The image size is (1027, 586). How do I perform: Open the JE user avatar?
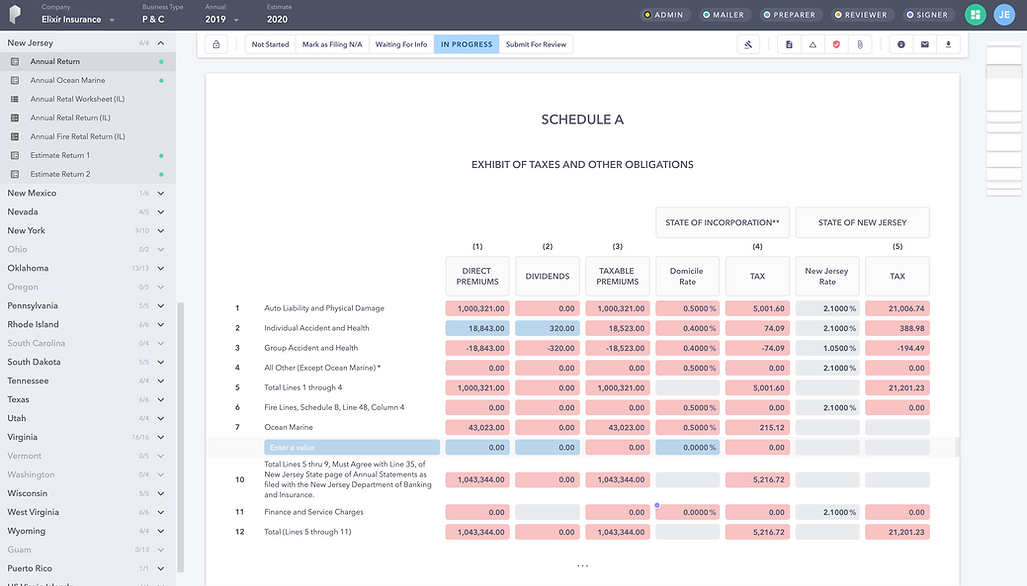click(1004, 14)
